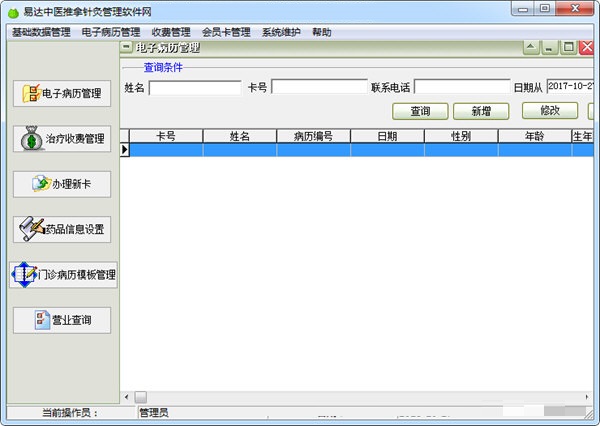Image resolution: width=600 pixels, height=426 pixels.
Task: Minimize the 电子病历管理 inner window
Action: tap(549, 47)
